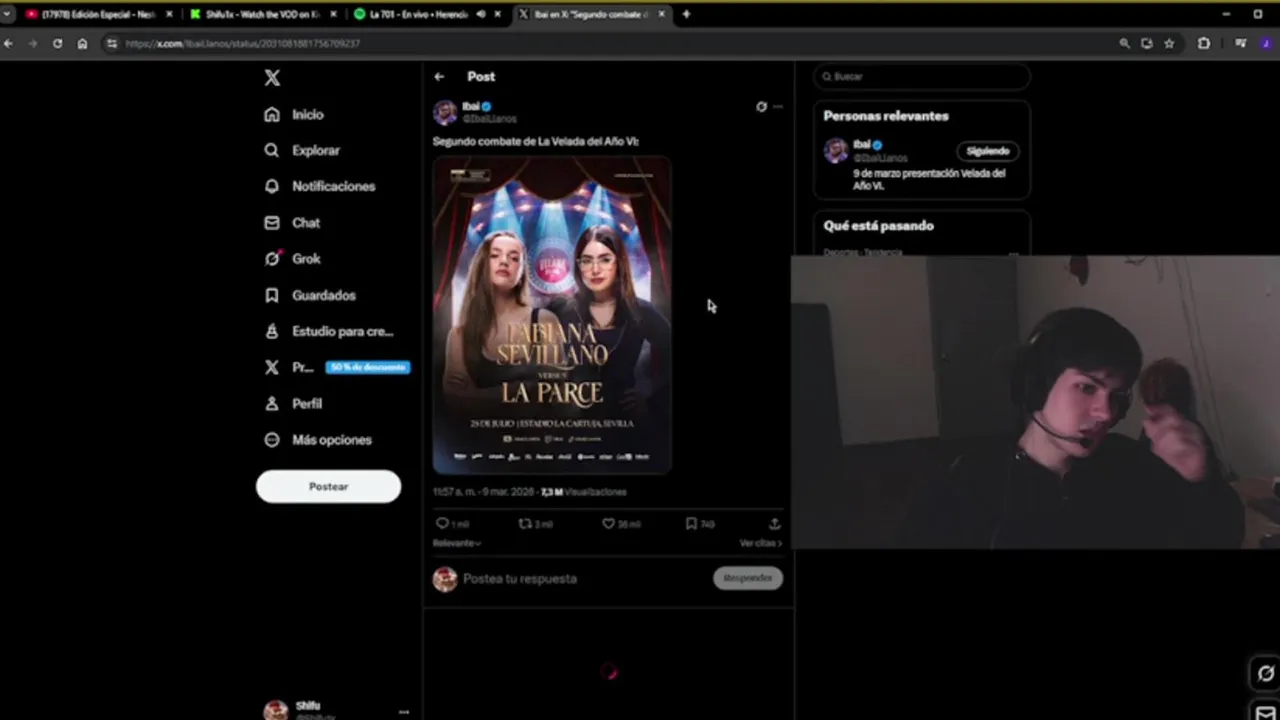Open the Relevante reply sorting dropdown
This screenshot has width=1280, height=720.
click(456, 543)
